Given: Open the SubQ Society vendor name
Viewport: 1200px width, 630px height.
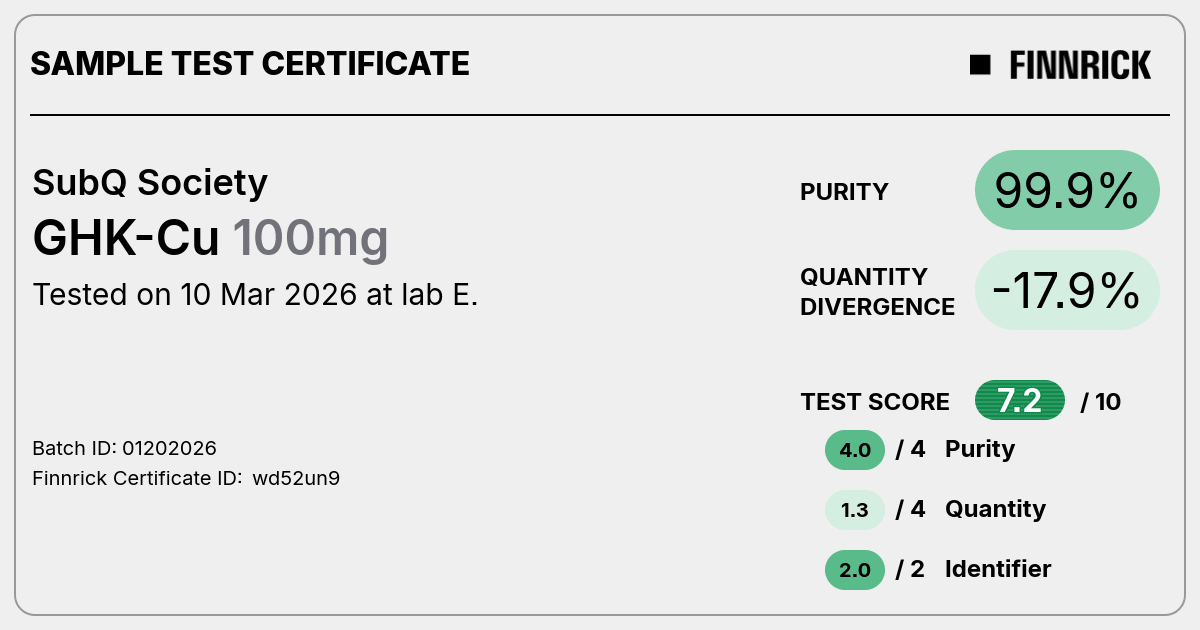Looking at the screenshot, I should [150, 183].
